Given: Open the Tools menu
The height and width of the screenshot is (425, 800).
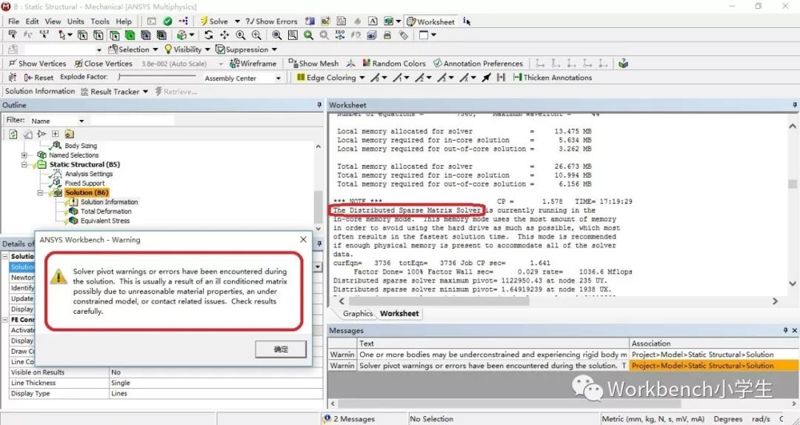Looking at the screenshot, I should pyautogui.click(x=100, y=21).
